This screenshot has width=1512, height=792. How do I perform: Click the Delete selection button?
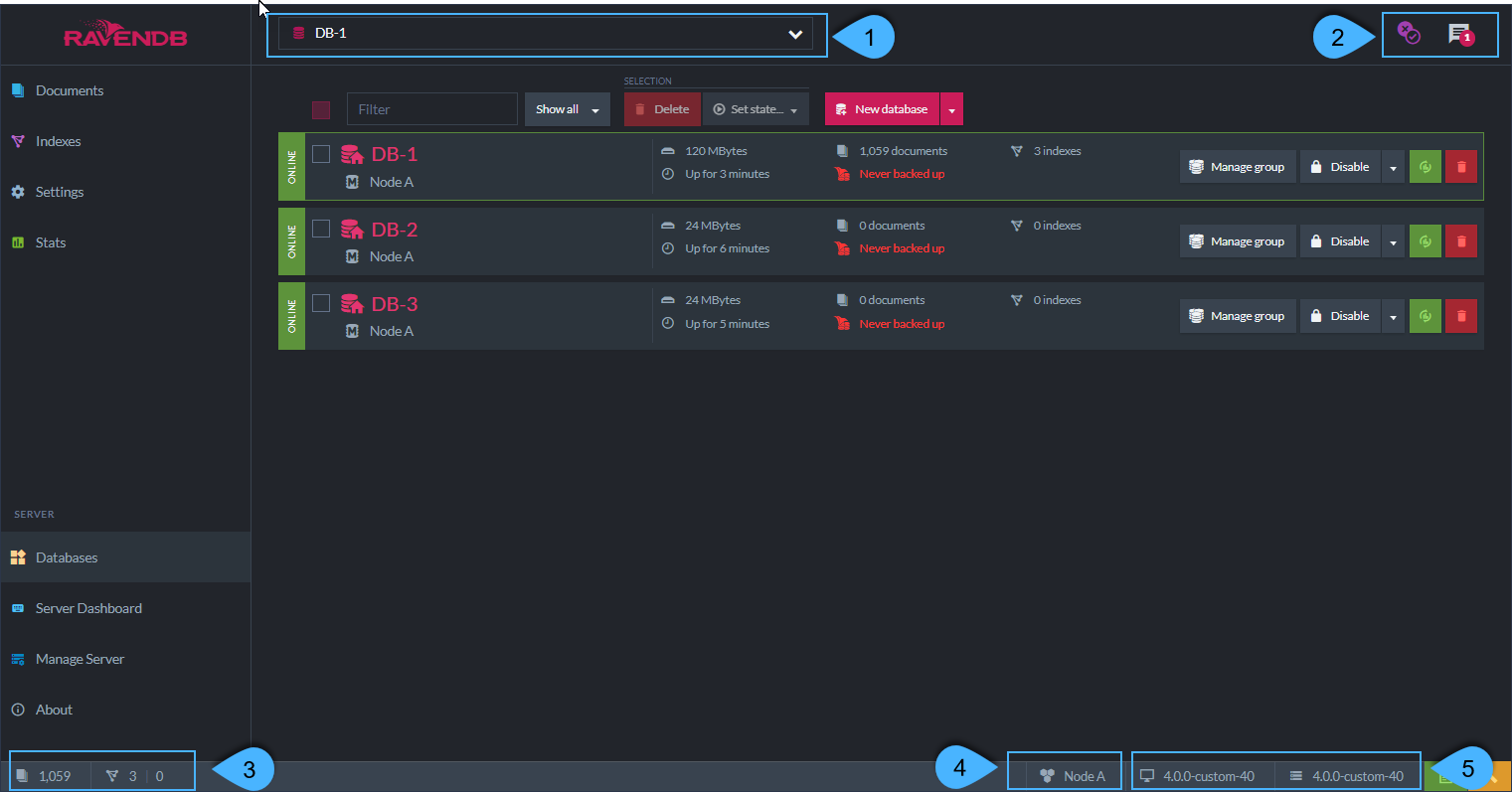[x=662, y=109]
